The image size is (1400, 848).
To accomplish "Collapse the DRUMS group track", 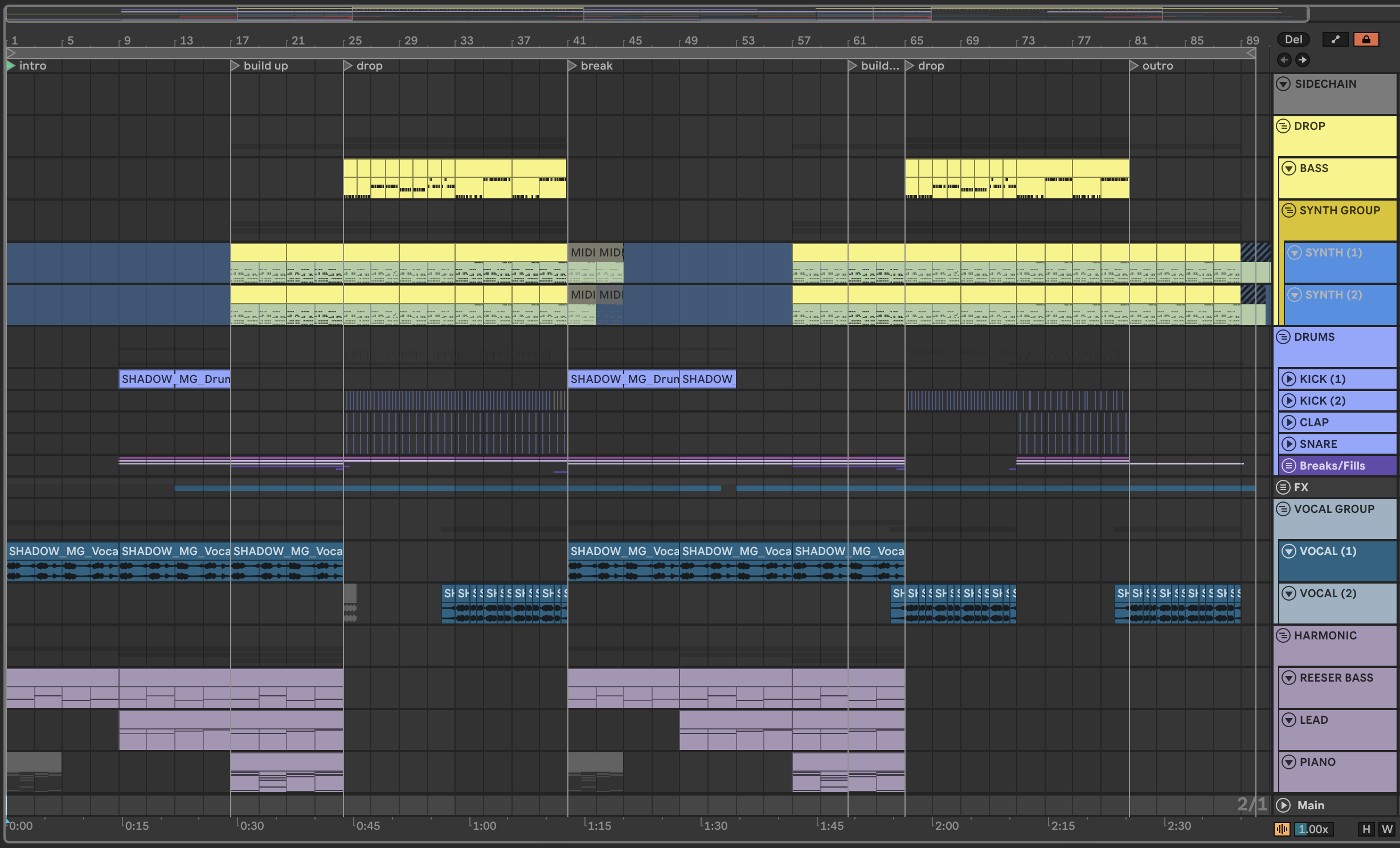I will click(x=1283, y=337).
